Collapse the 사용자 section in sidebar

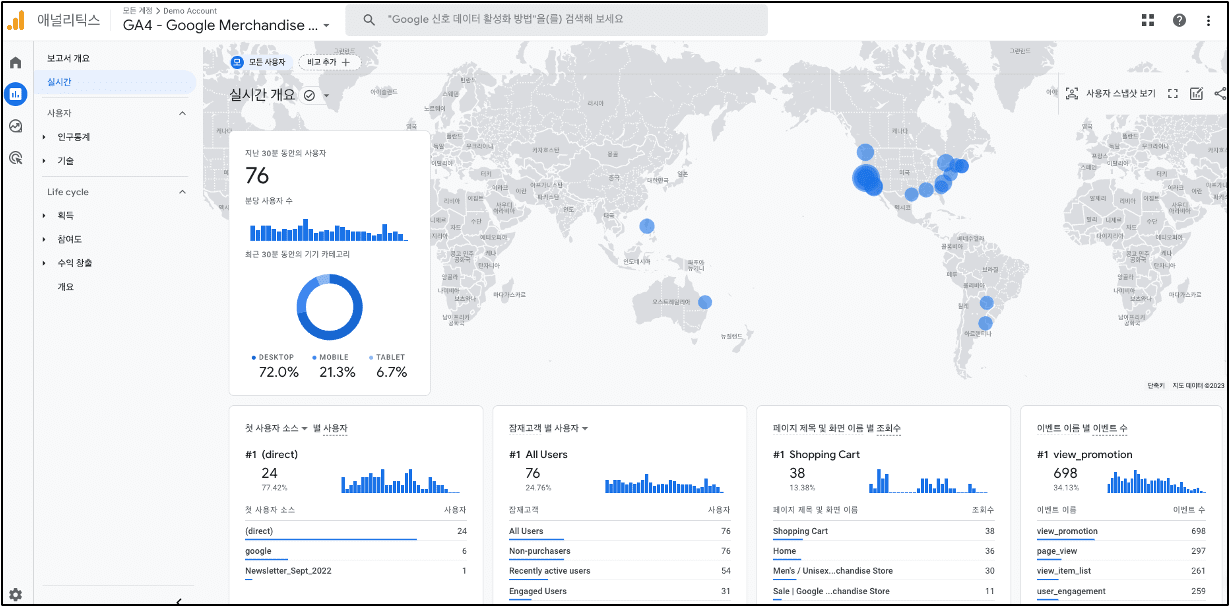(x=182, y=113)
